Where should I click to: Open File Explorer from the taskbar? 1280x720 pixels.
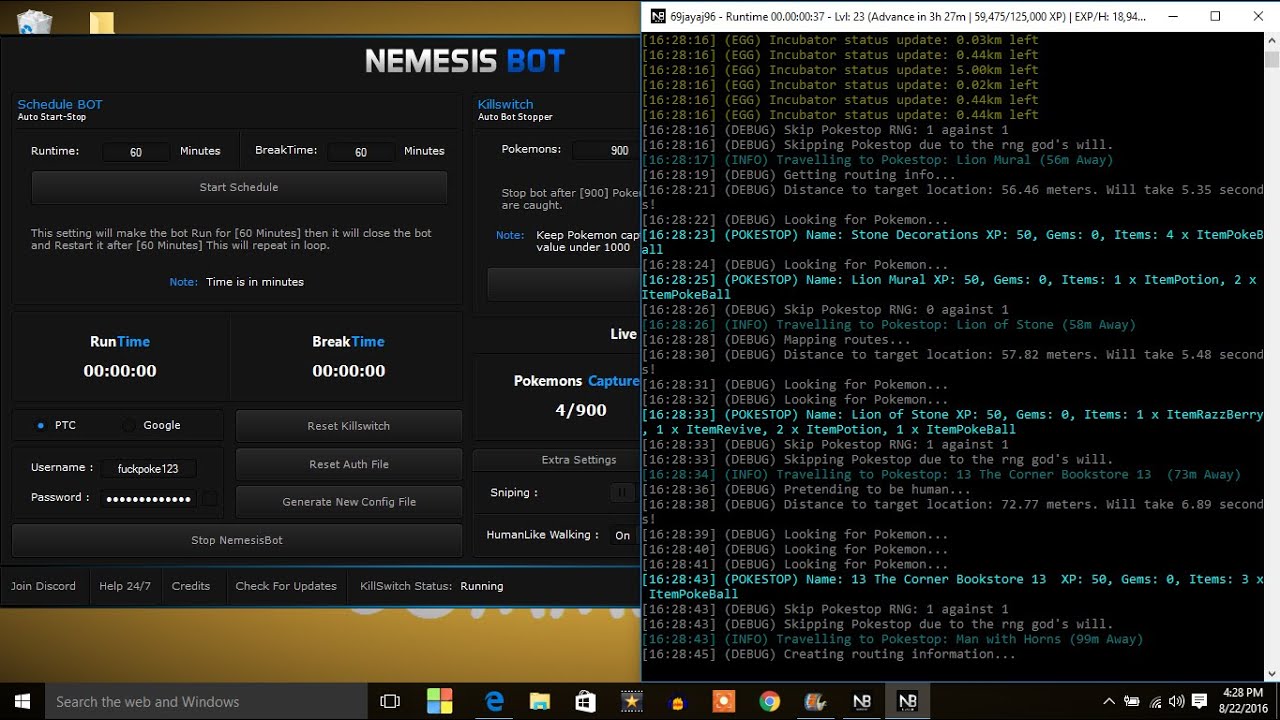[540, 702]
